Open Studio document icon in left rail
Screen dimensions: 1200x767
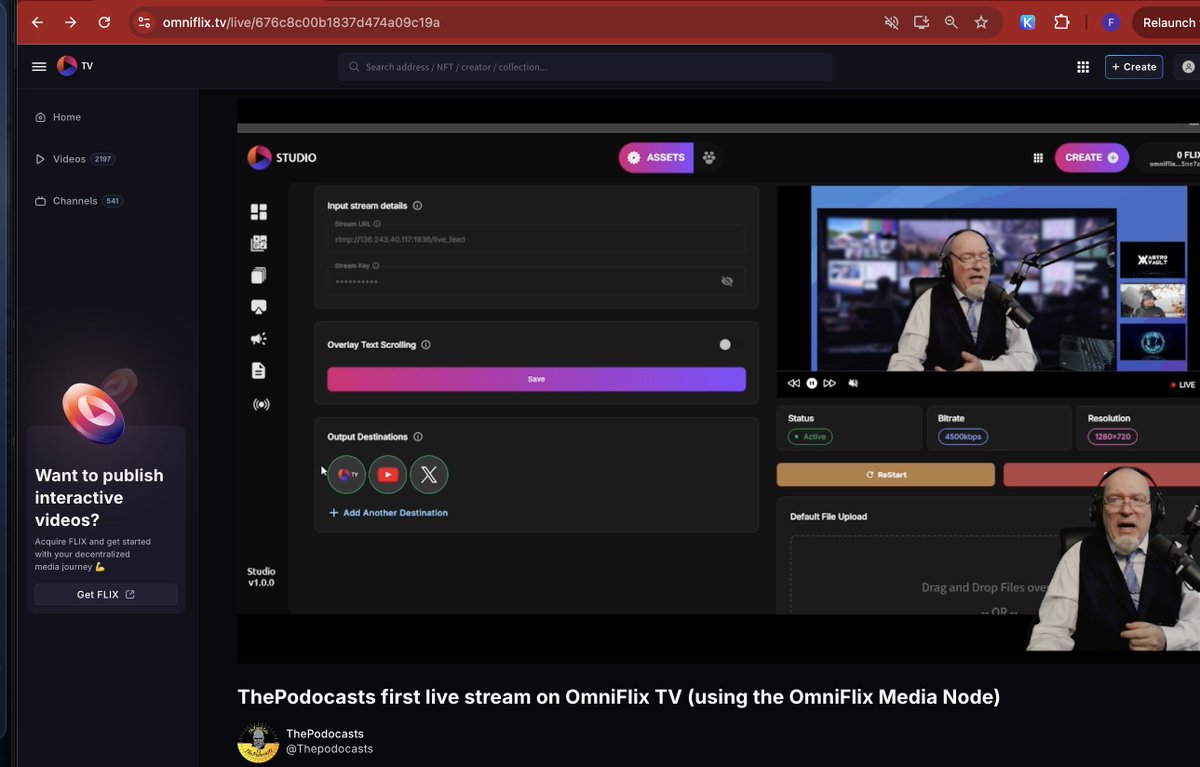tap(259, 371)
